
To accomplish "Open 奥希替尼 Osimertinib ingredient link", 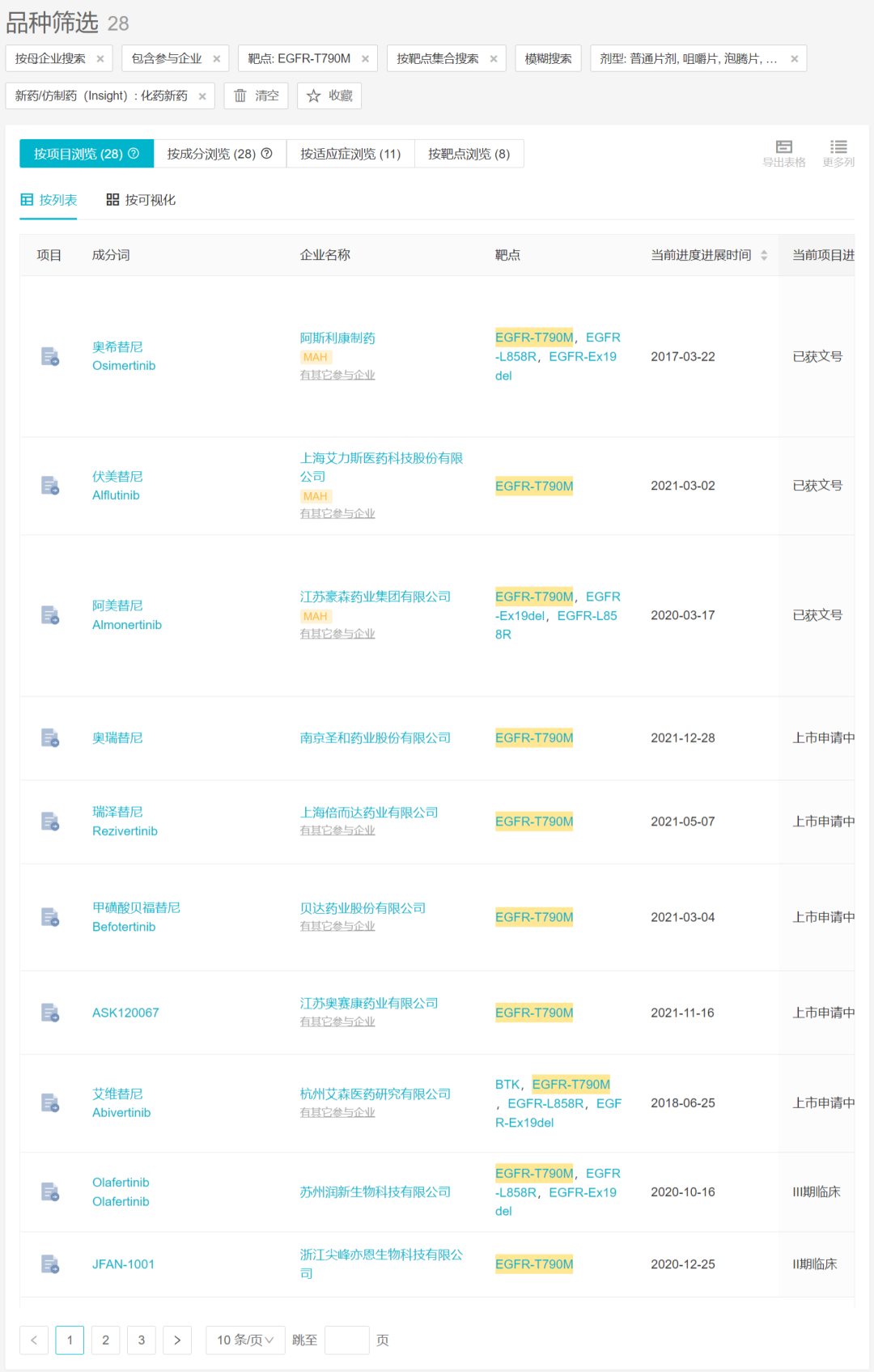I will click(124, 356).
